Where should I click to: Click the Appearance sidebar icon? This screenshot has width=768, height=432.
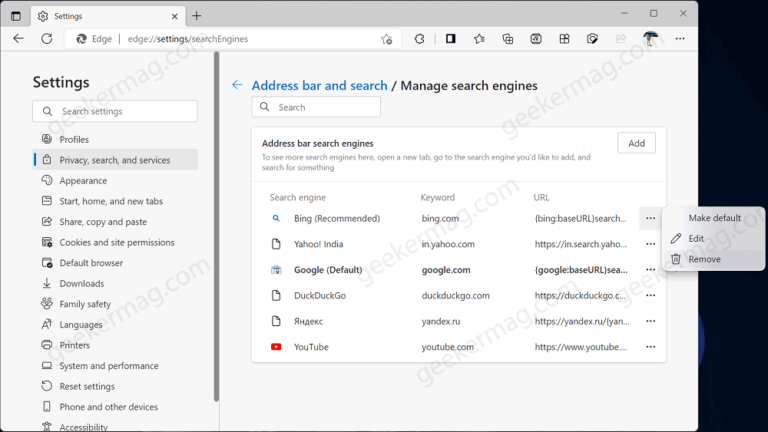point(47,180)
